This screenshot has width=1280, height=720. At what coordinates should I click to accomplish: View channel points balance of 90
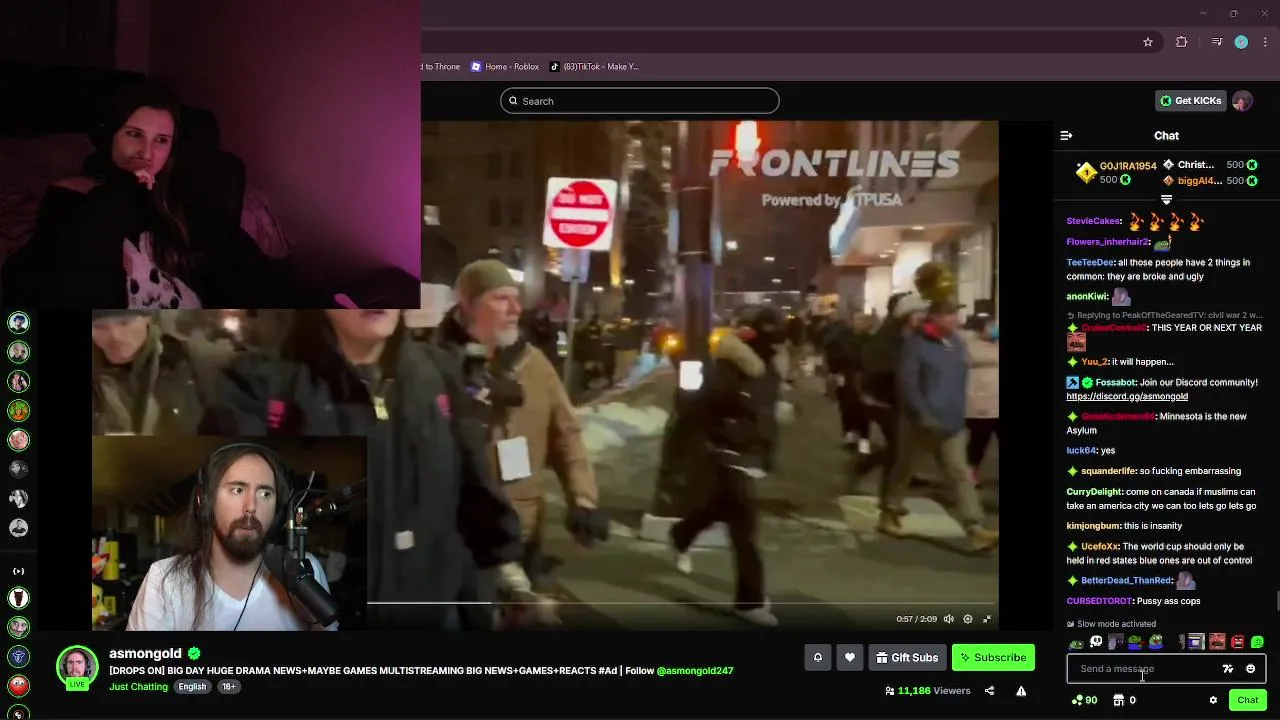(1084, 700)
